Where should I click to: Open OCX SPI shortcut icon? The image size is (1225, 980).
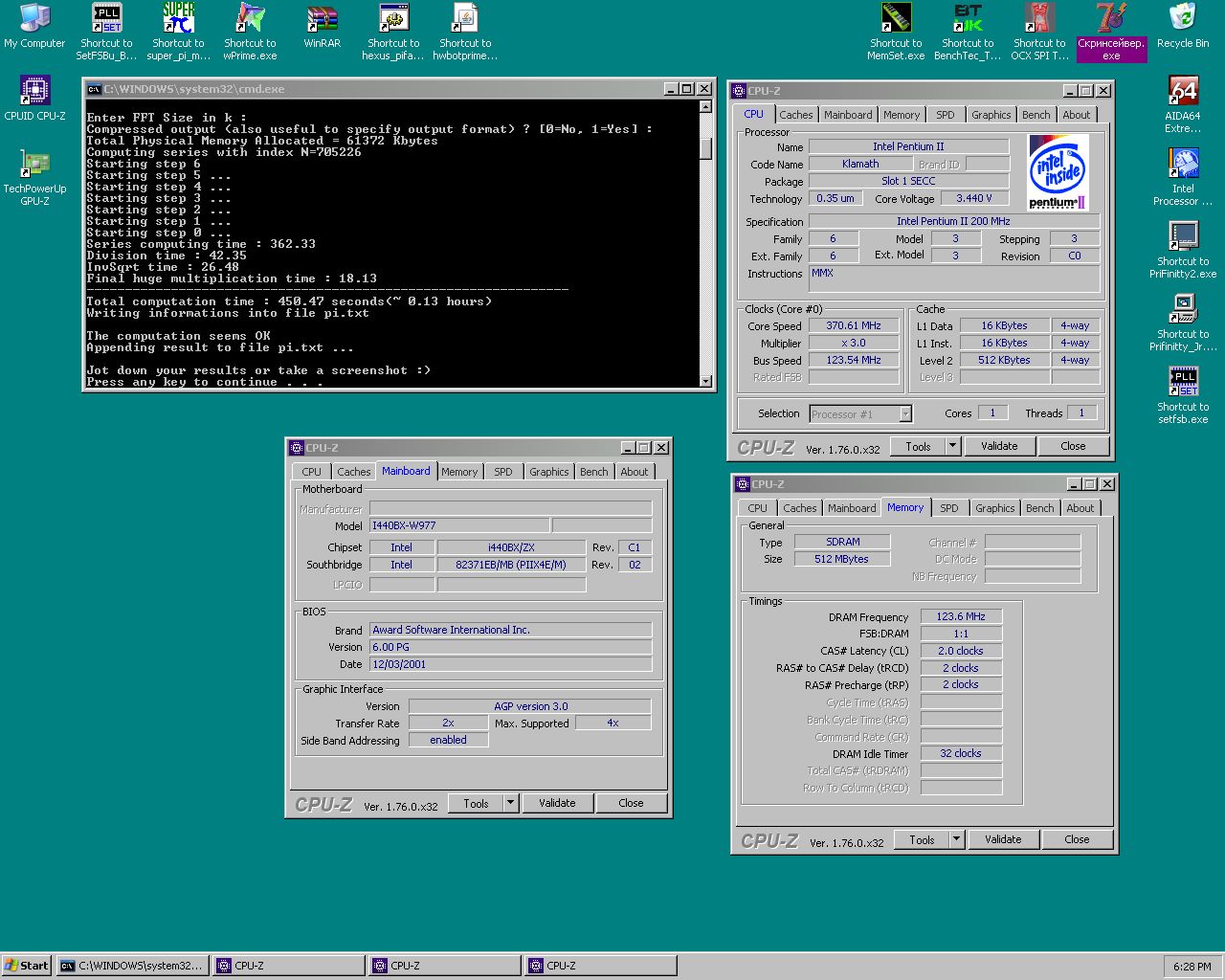1039,32
